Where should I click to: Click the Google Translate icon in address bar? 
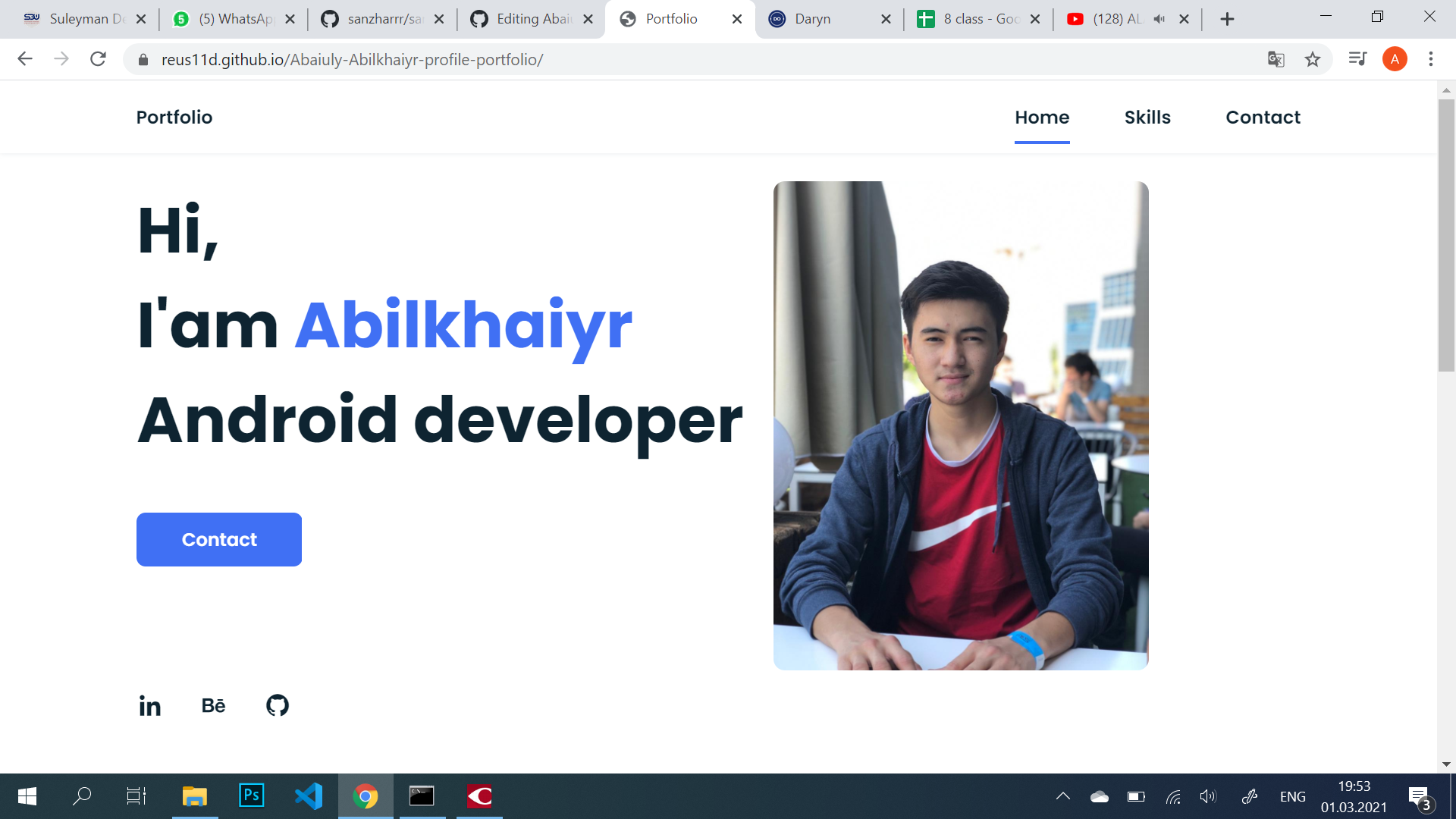1276,59
